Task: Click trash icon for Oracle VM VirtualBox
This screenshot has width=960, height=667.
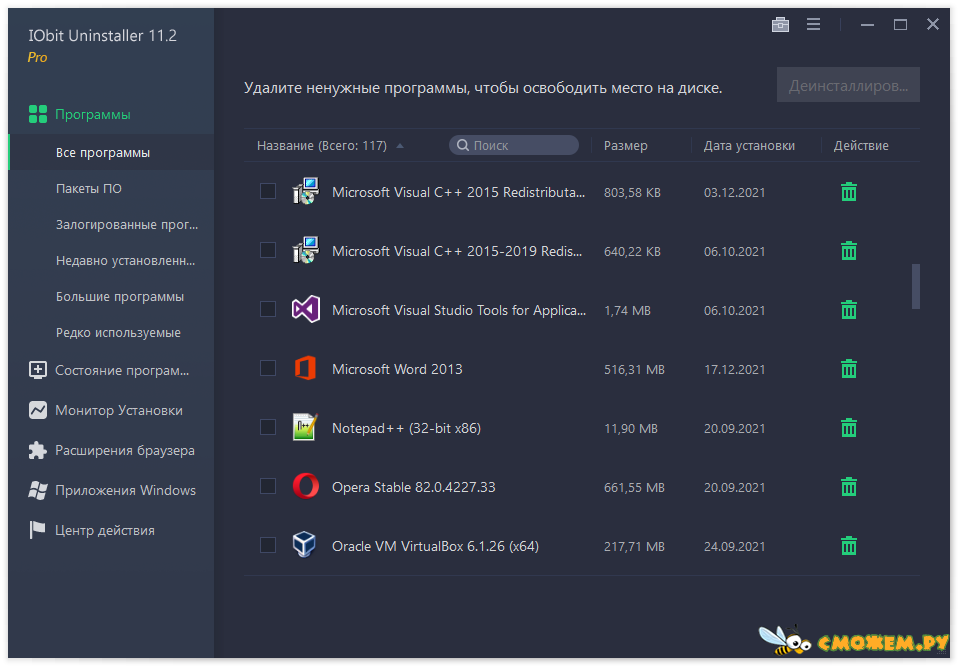Action: [849, 546]
